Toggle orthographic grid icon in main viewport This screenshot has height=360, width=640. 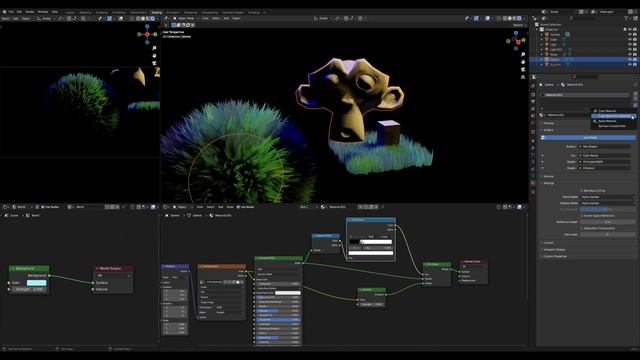tap(523, 77)
